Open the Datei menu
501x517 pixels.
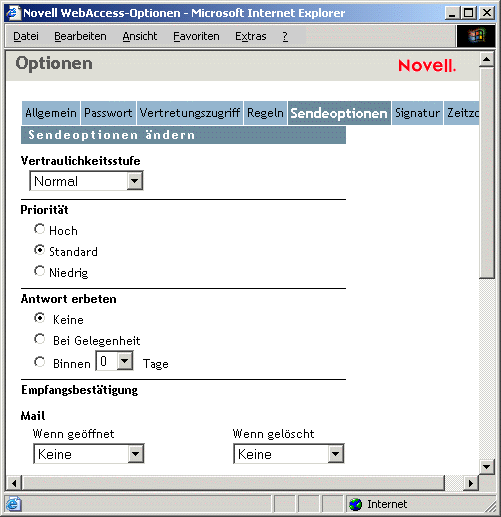point(26,36)
